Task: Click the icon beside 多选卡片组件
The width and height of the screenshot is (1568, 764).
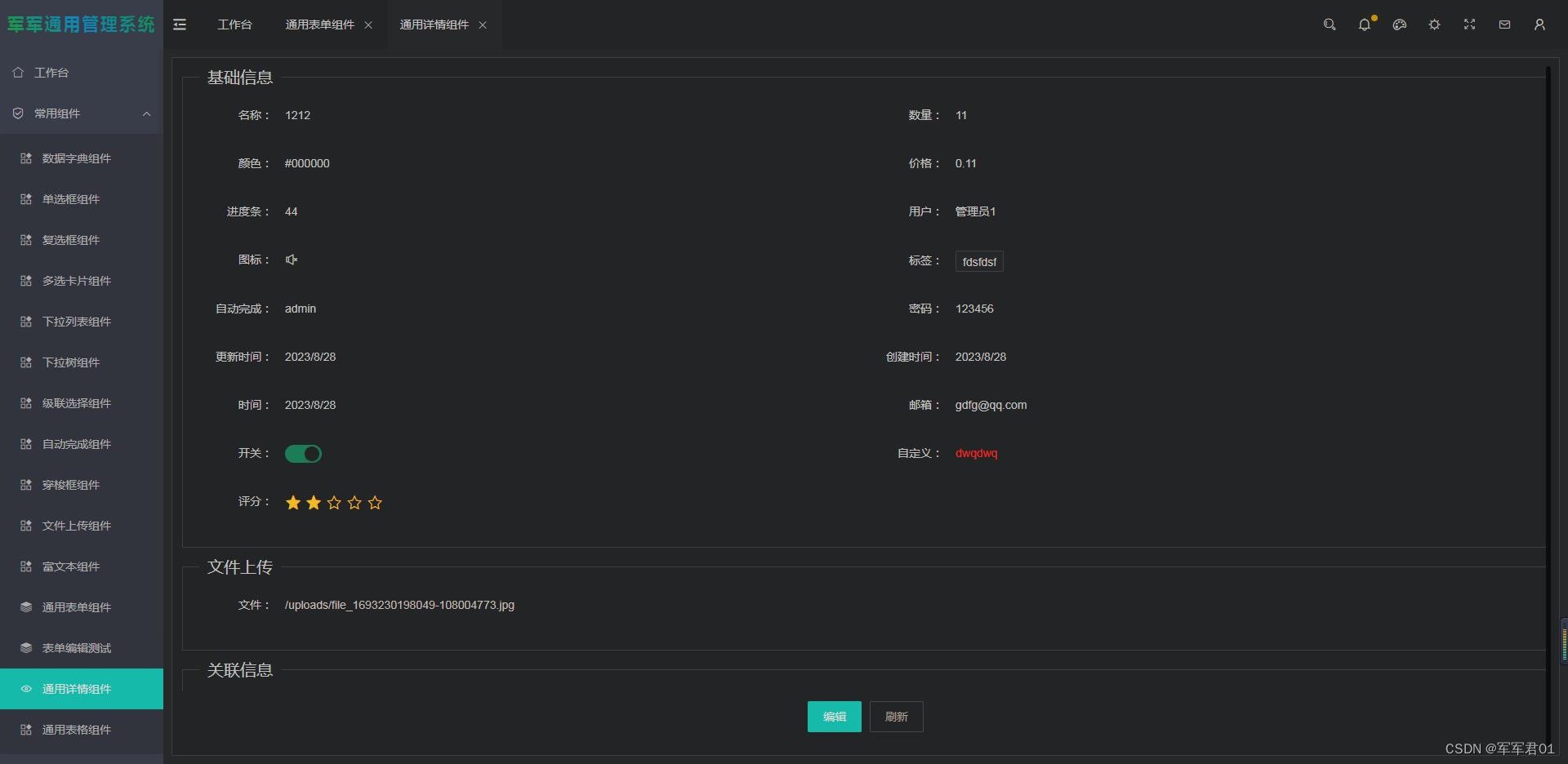Action: 26,281
